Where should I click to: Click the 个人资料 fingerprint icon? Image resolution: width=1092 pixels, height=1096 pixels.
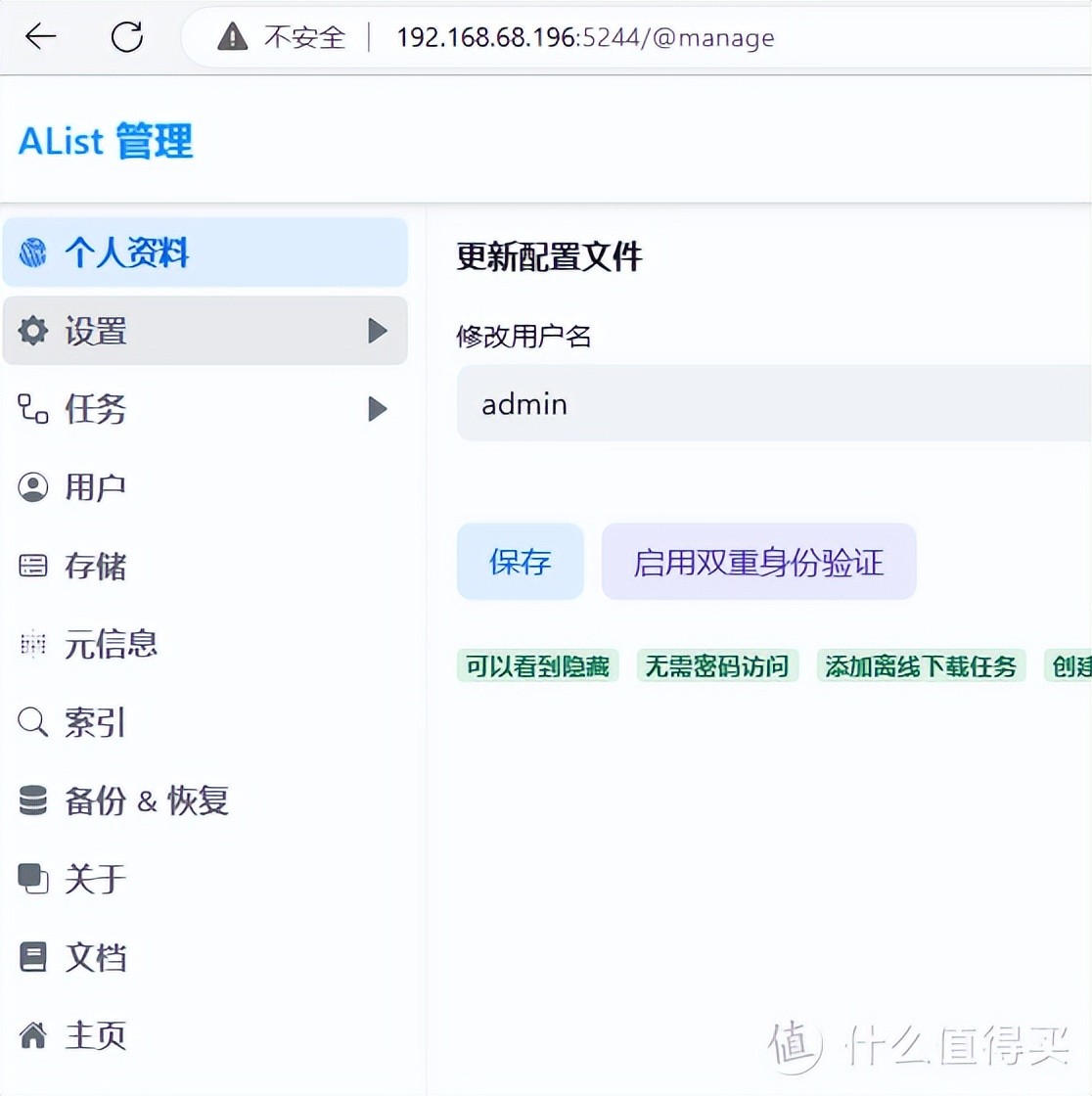(33, 252)
